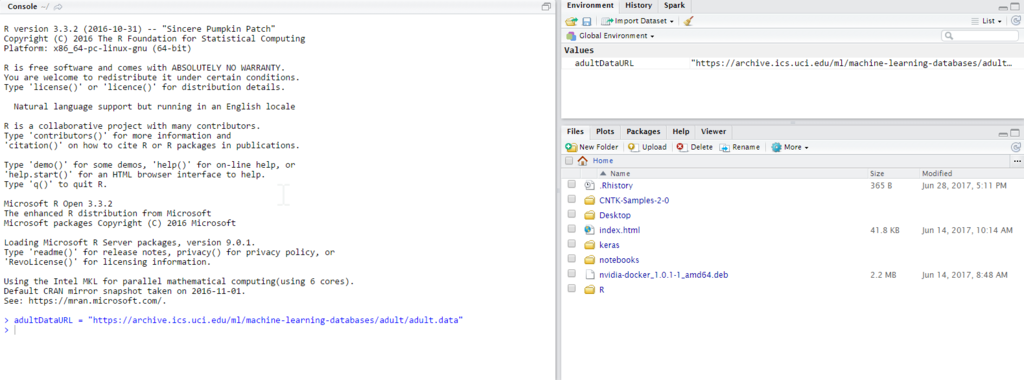Check the box for the R folder
This screenshot has height=380, width=1024.
tap(571, 289)
